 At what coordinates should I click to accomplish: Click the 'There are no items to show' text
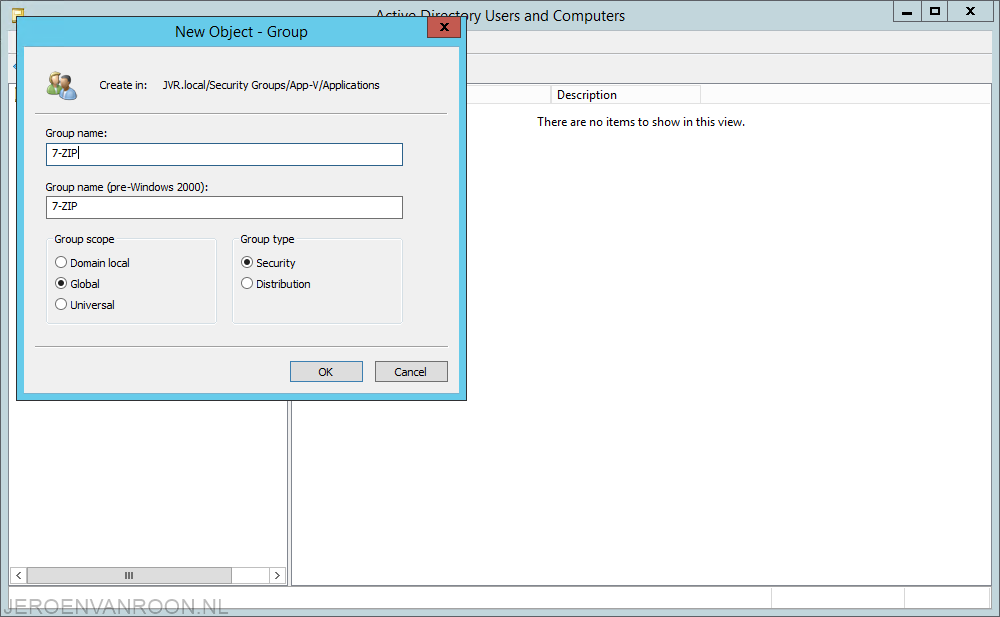(640, 122)
